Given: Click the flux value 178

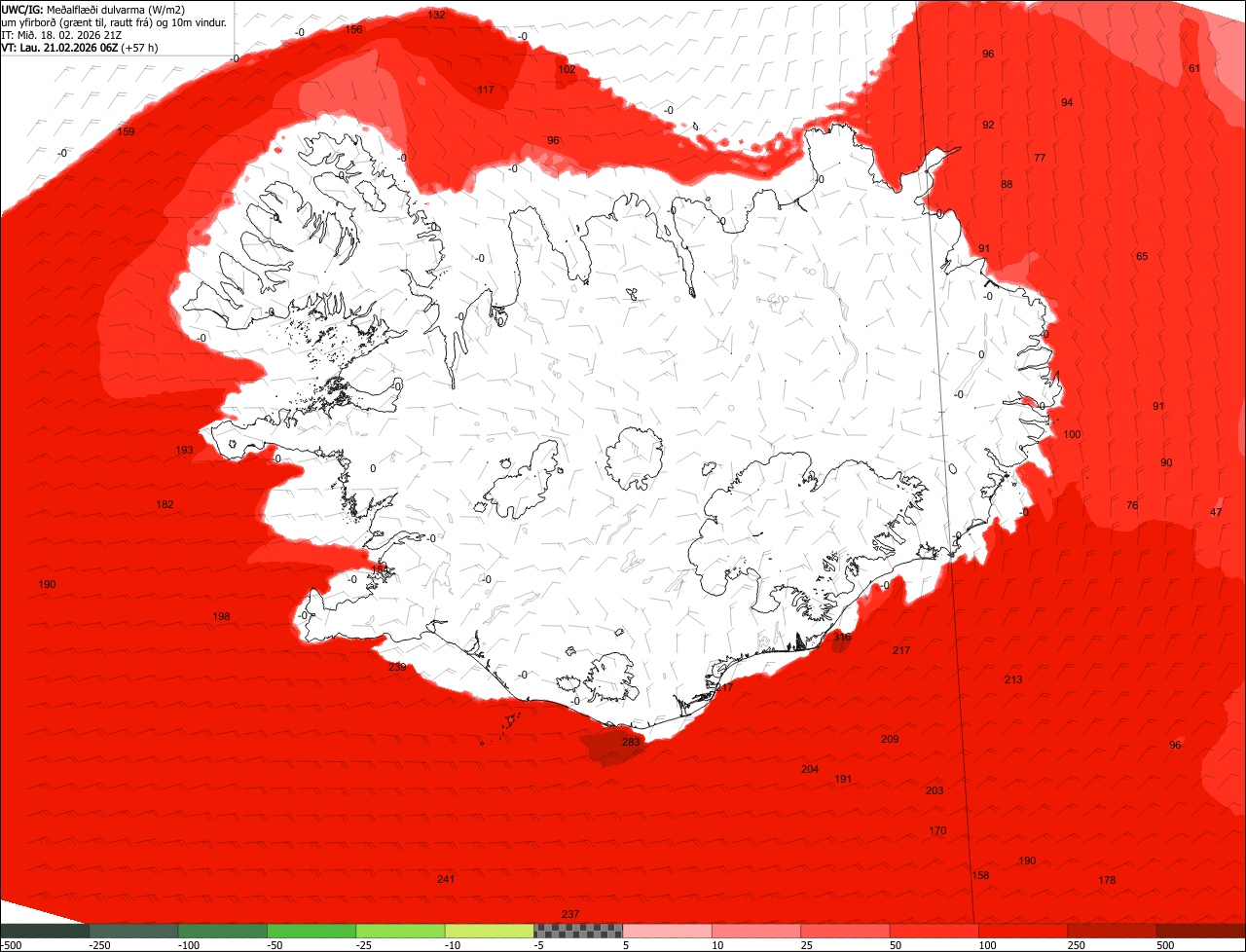Looking at the screenshot, I should [x=1107, y=880].
